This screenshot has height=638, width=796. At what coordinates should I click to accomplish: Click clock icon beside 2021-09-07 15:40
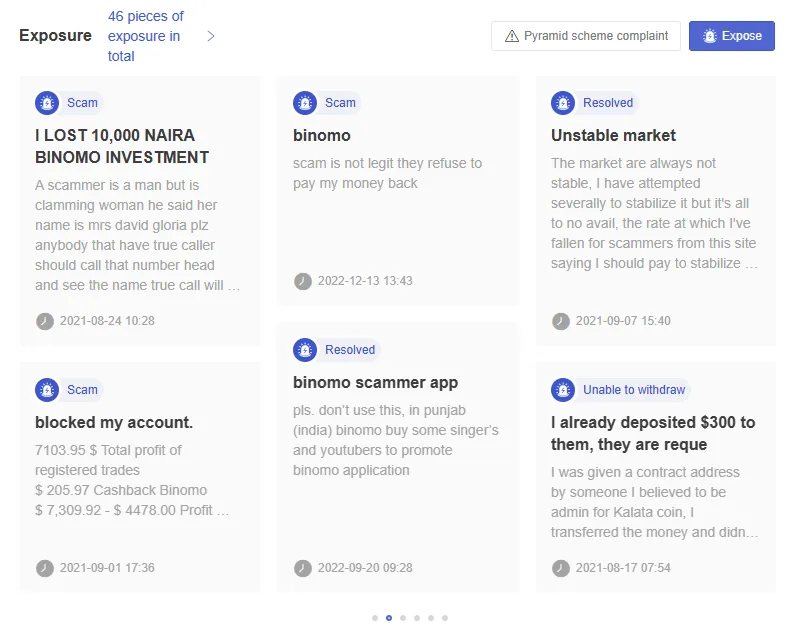[x=560, y=321]
